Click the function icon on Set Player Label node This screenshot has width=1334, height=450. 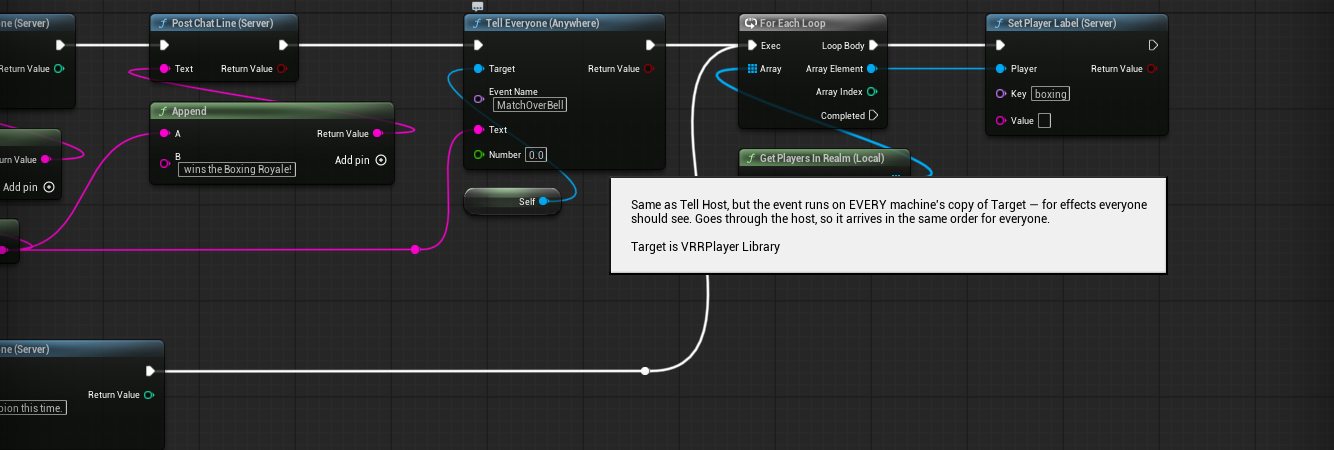[x=998, y=22]
